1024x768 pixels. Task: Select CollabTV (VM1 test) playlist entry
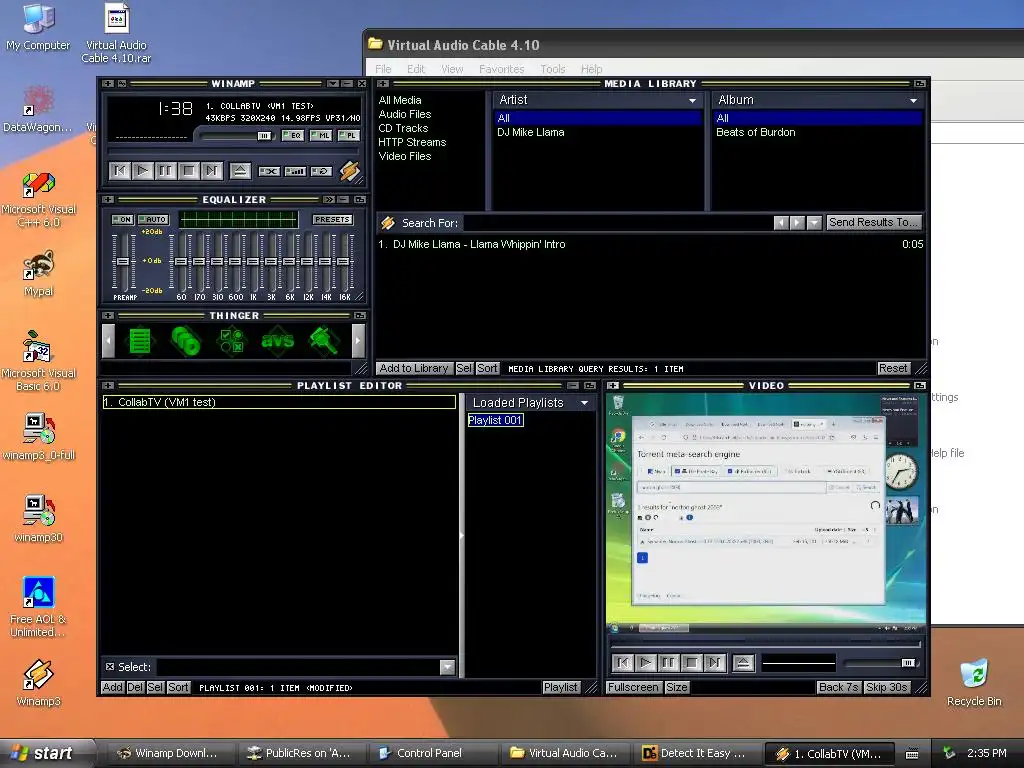(279, 402)
